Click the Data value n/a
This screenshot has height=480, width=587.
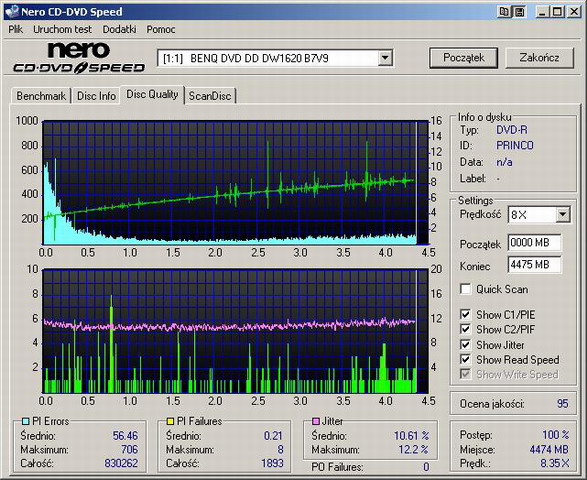(504, 162)
